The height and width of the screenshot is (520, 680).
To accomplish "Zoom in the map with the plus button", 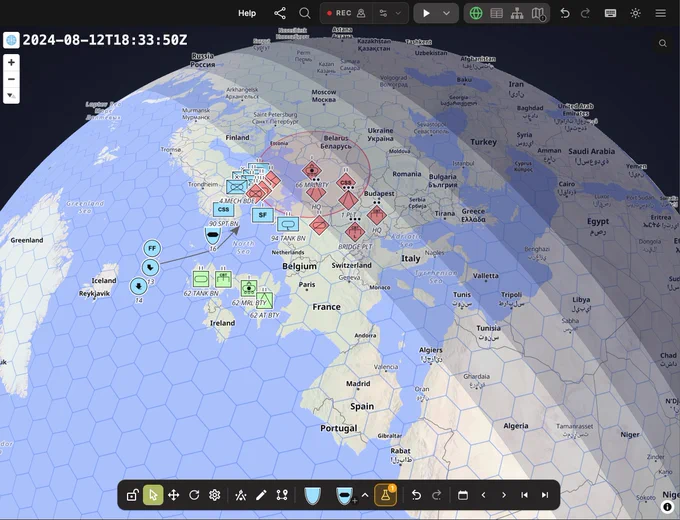I will 11,62.
